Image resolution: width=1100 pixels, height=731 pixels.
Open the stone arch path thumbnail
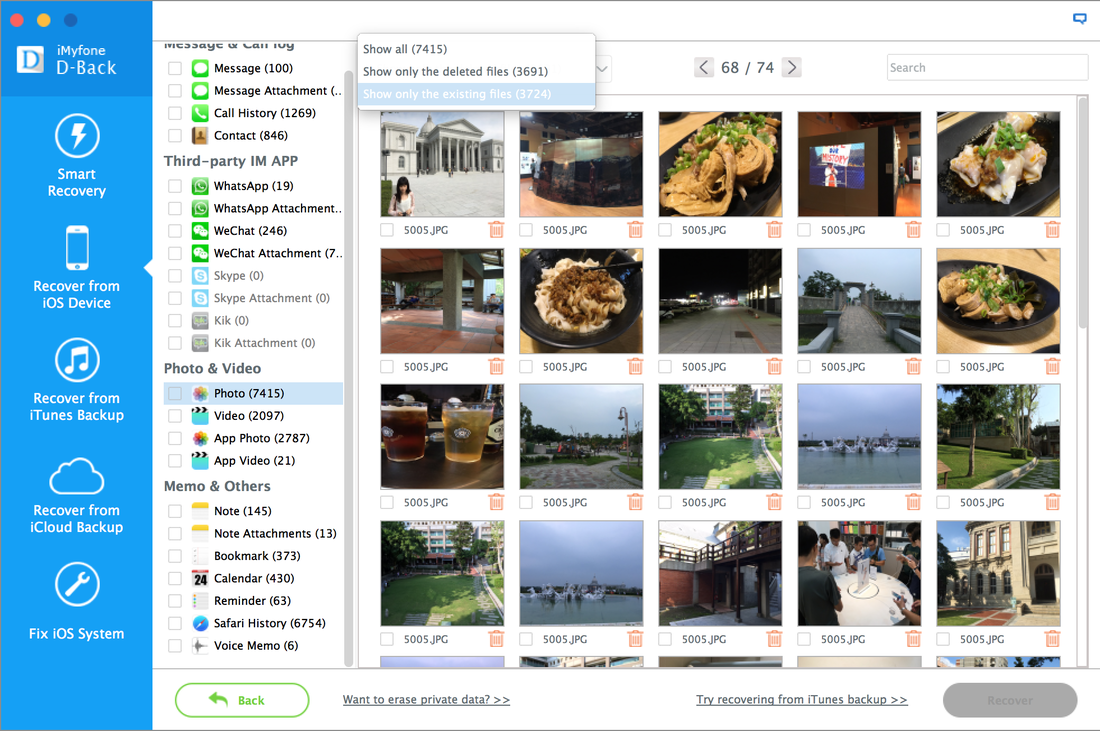click(x=859, y=301)
